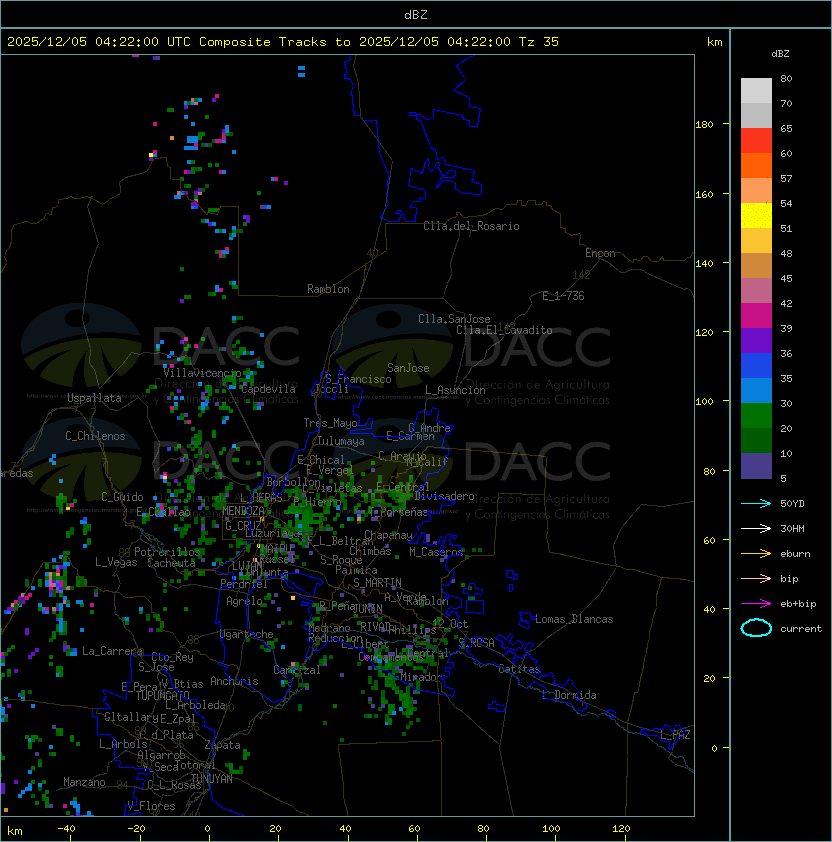
Task: Click the '30HM' legend label
Action: click(x=792, y=528)
